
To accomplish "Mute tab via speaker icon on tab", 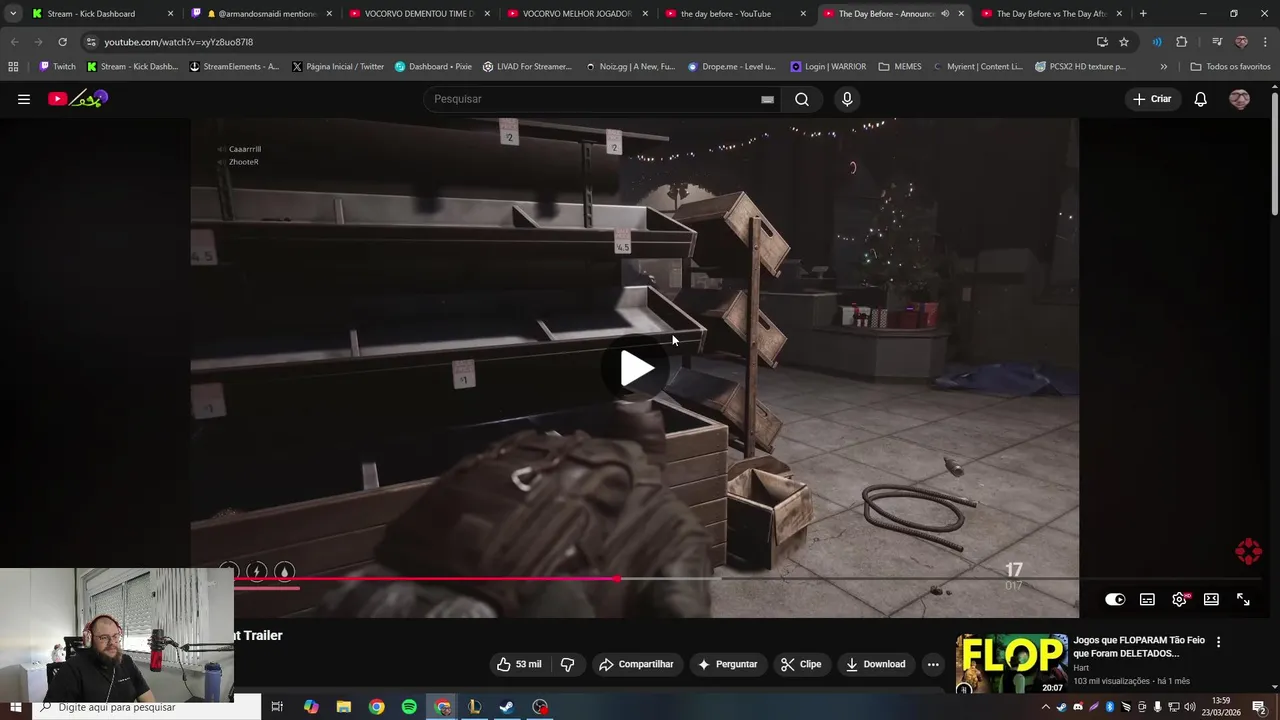I will (945, 14).
